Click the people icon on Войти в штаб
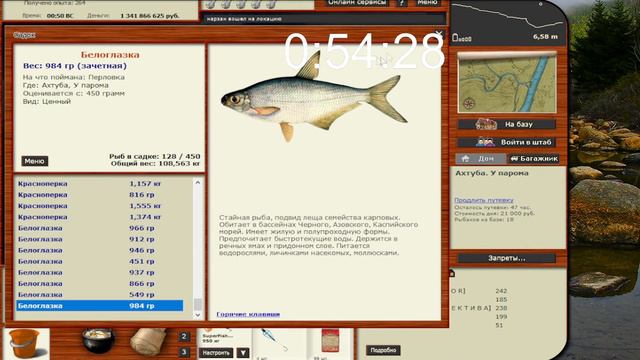The width and height of the screenshot is (640, 360). point(485,142)
